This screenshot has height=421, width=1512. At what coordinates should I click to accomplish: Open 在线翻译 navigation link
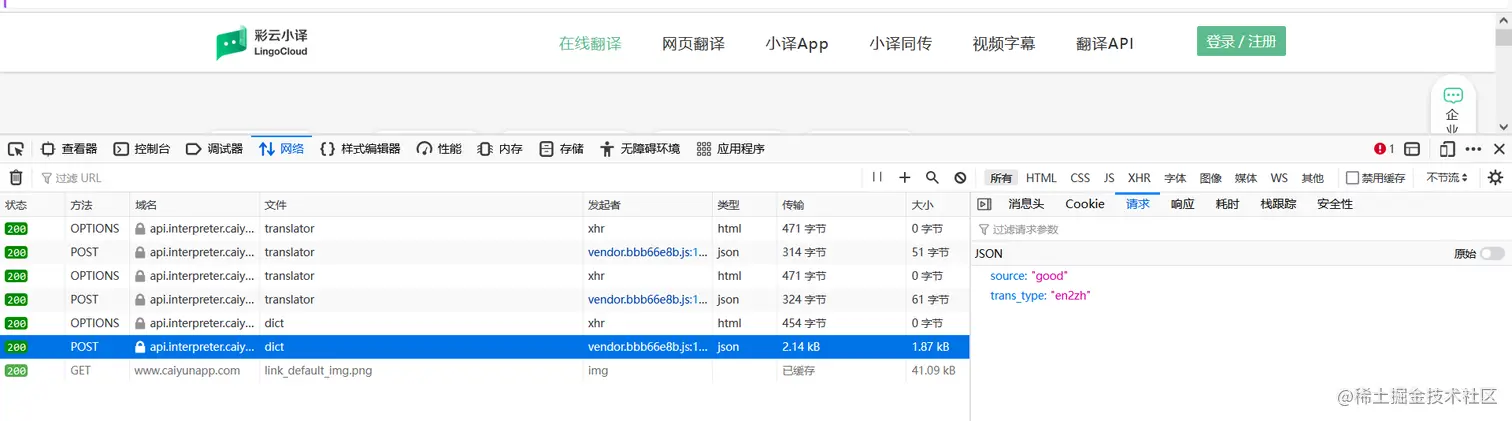click(x=590, y=43)
